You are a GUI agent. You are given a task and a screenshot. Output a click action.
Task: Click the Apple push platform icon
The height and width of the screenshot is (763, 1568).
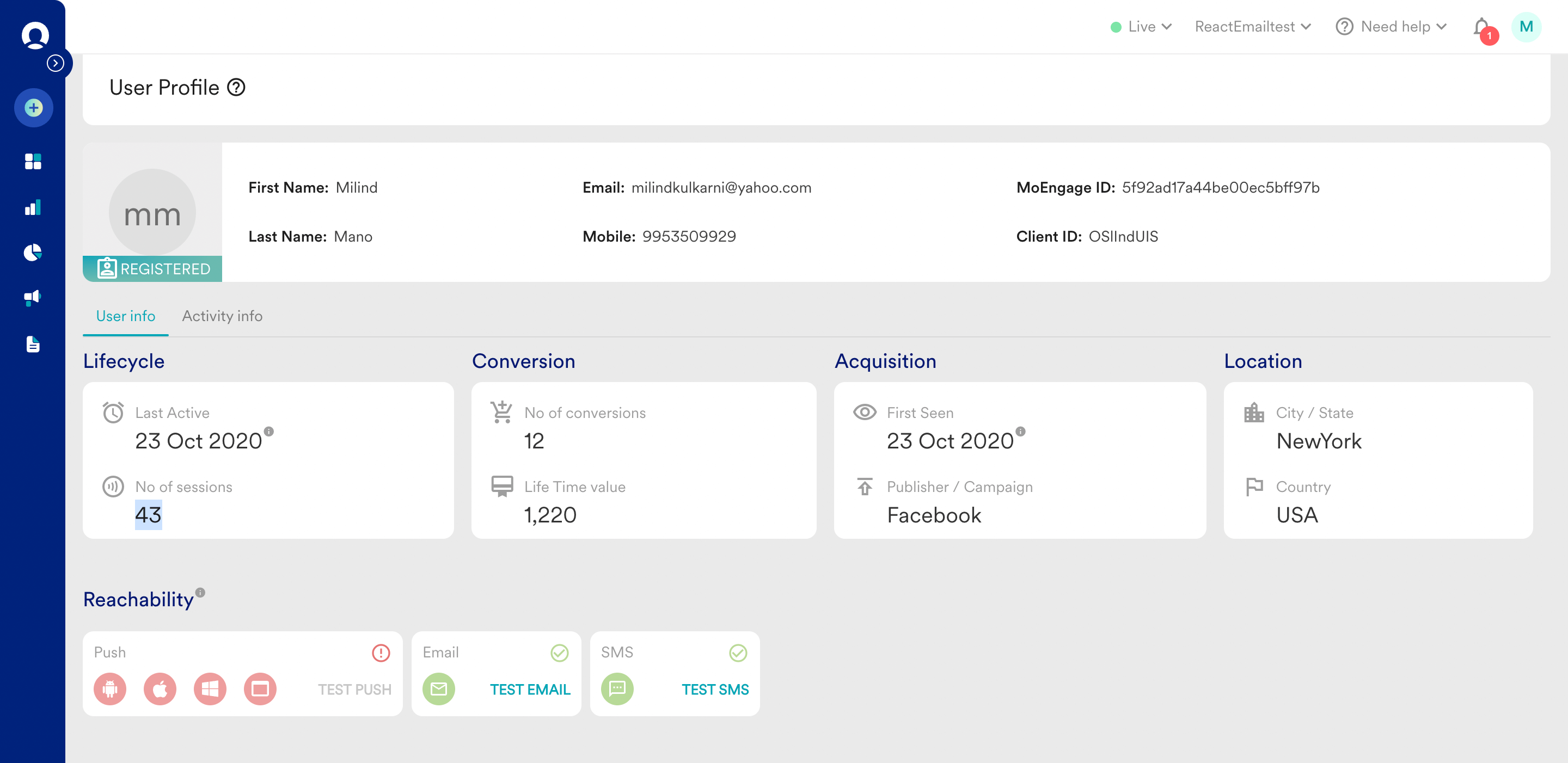[160, 689]
